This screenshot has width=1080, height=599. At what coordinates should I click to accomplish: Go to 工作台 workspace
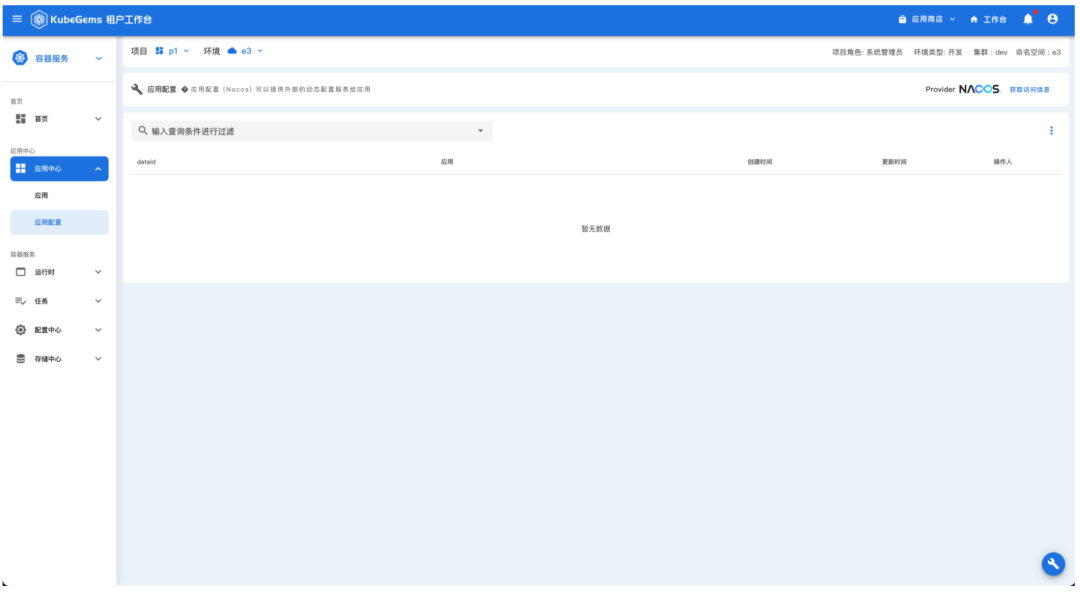988,19
